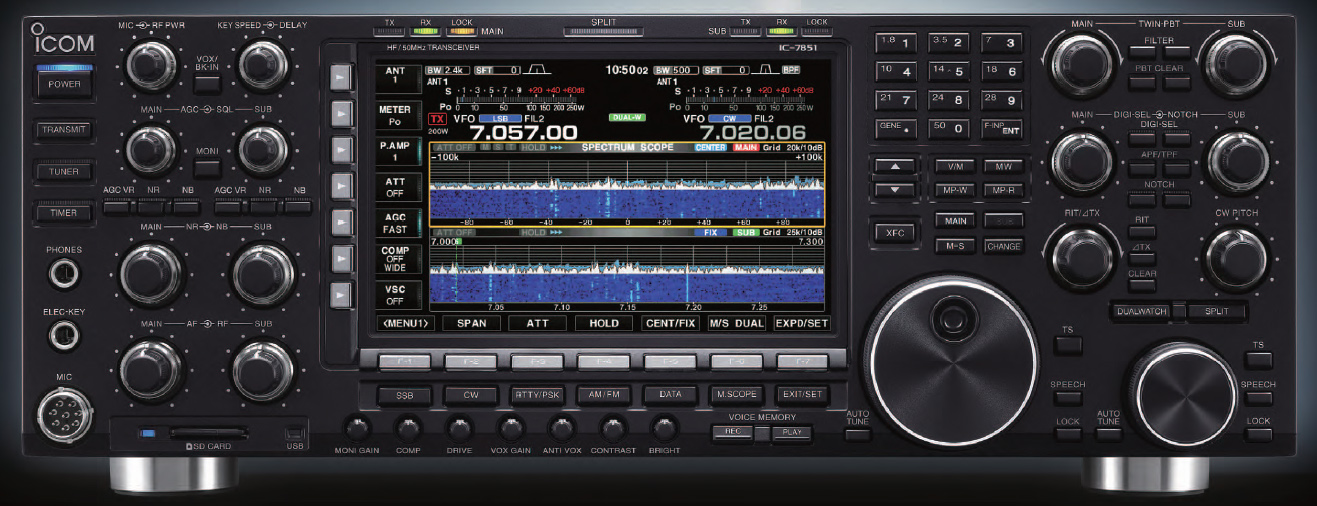This screenshot has height=506, width=1317.
Task: Open the M.SCOPE display button
Action: 736,395
